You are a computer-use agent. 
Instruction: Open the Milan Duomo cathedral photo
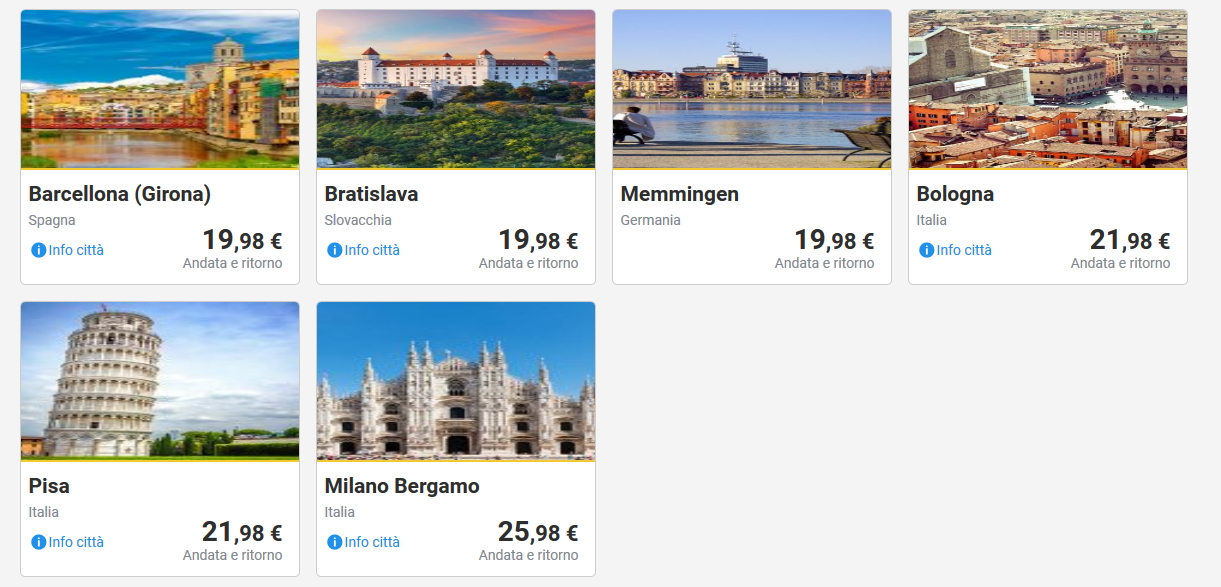click(x=456, y=381)
